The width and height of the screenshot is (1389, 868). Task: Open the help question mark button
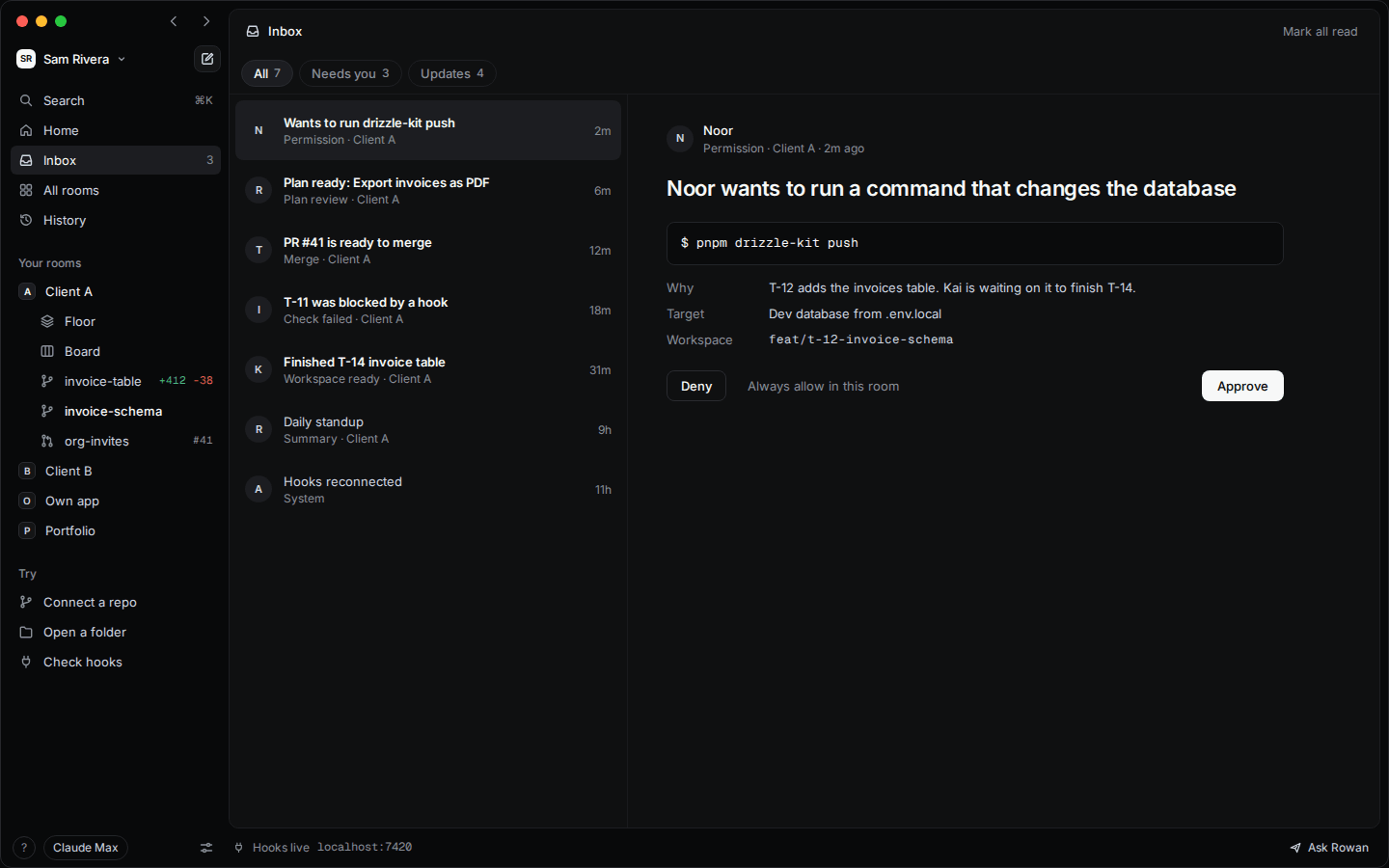[24, 848]
